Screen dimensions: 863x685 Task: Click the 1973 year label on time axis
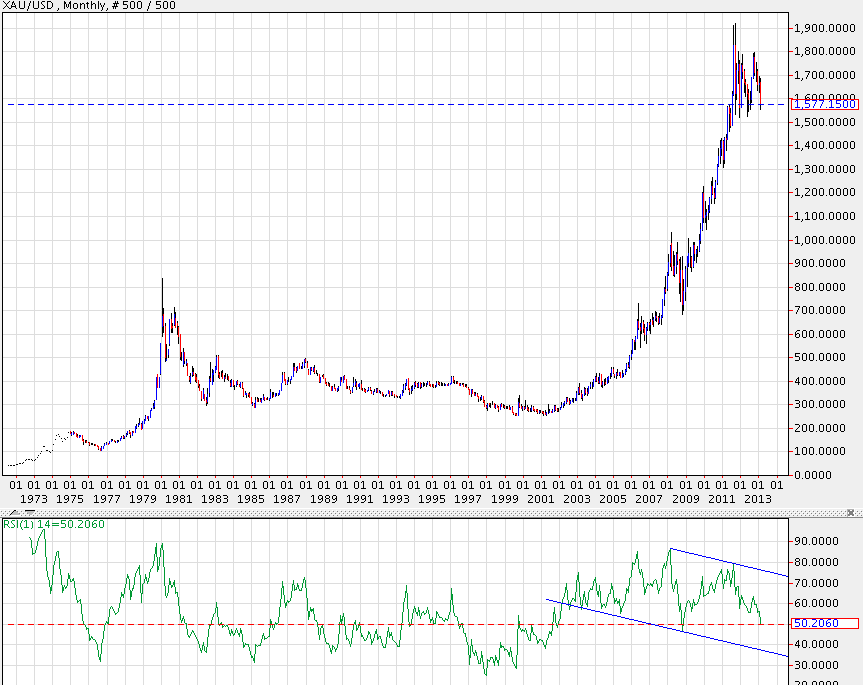click(x=33, y=498)
